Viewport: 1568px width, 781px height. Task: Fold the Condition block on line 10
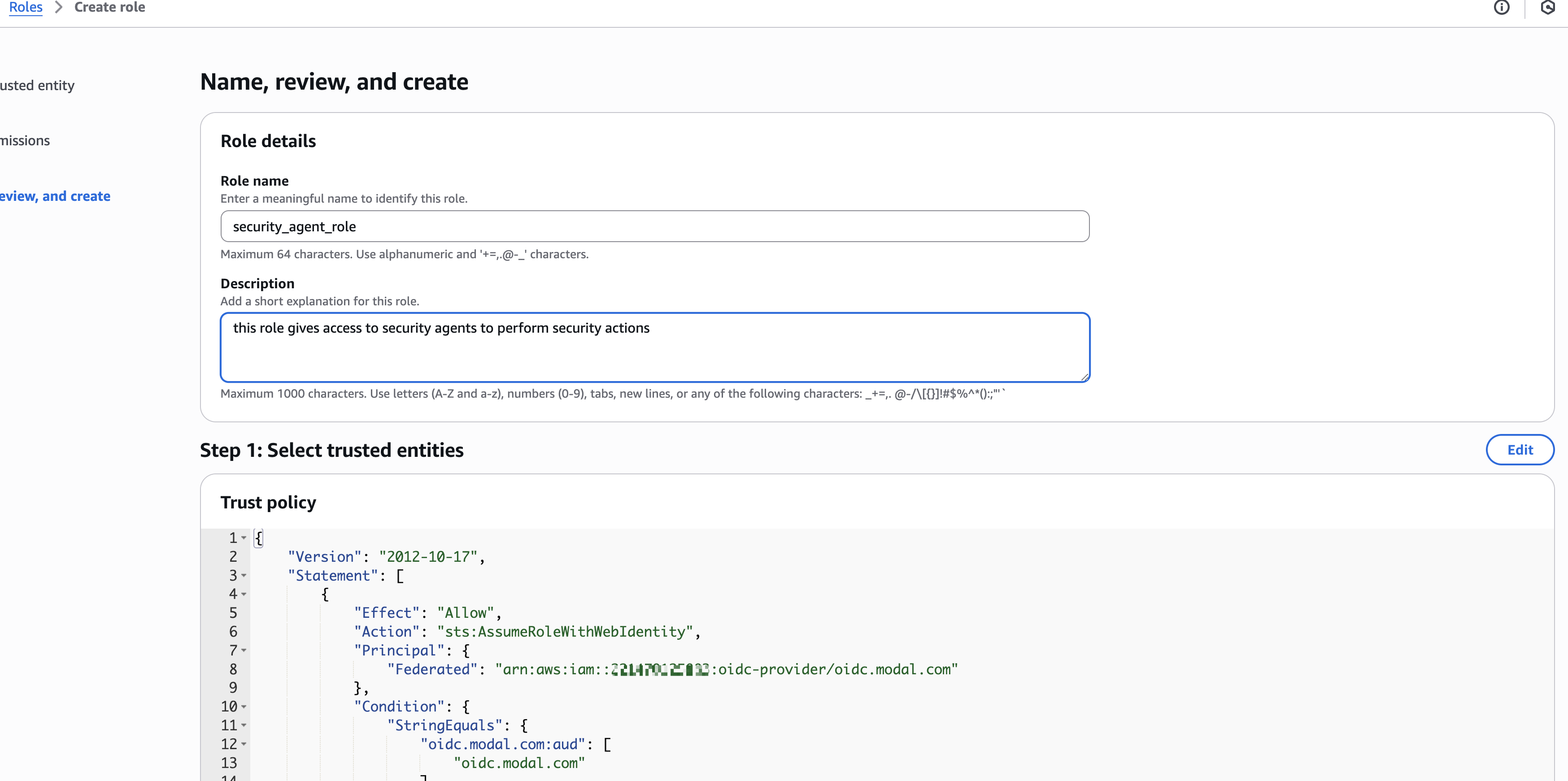click(244, 707)
